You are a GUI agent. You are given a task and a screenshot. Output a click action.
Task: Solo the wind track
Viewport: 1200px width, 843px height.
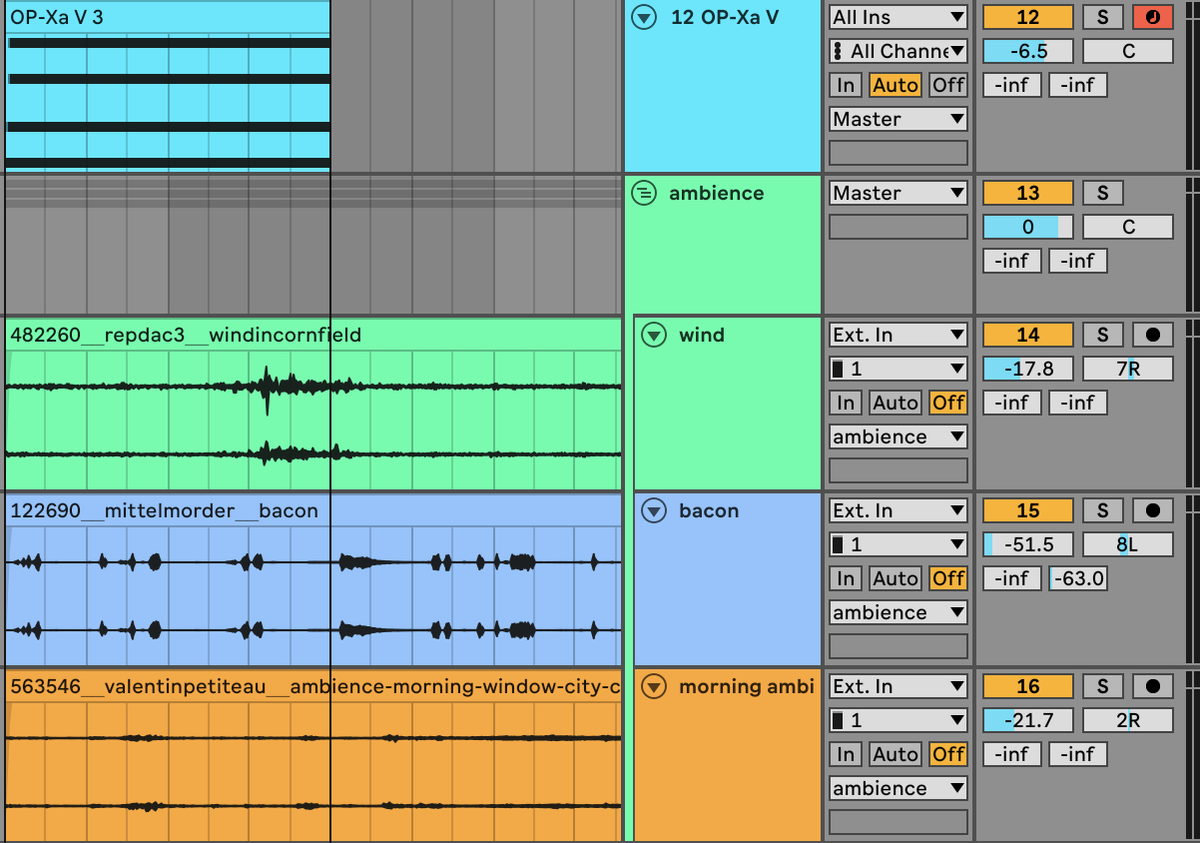coord(1103,334)
